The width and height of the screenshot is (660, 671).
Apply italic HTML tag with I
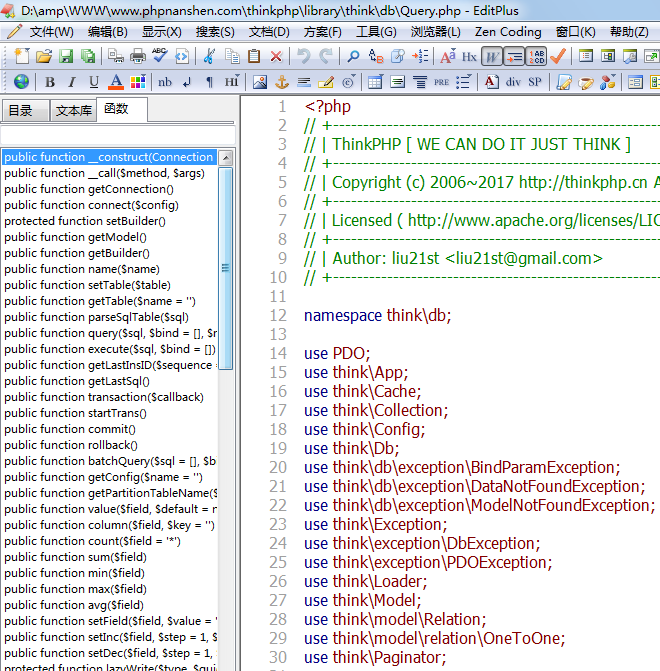(71, 81)
